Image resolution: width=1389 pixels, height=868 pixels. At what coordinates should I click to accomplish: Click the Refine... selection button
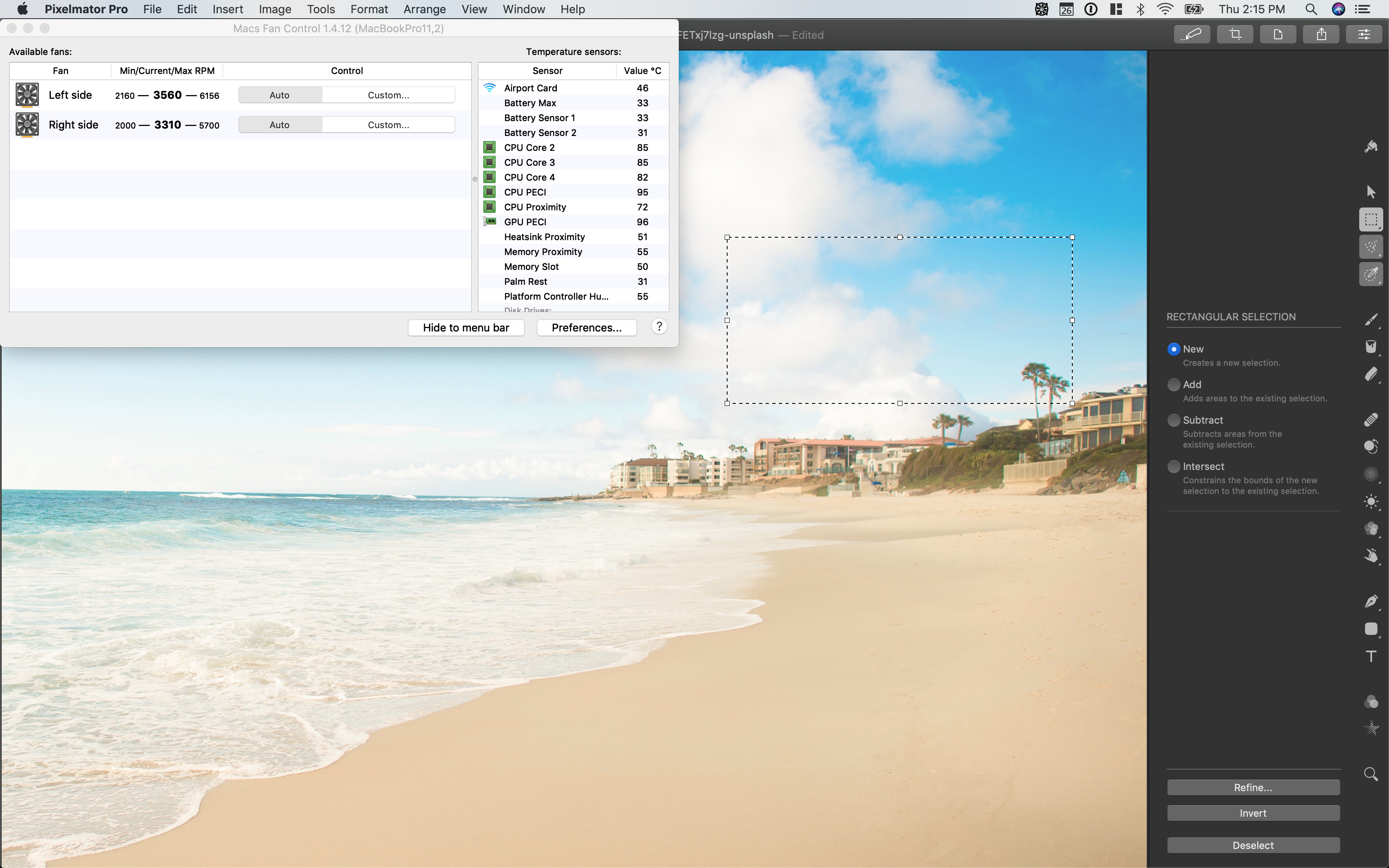pyautogui.click(x=1253, y=788)
